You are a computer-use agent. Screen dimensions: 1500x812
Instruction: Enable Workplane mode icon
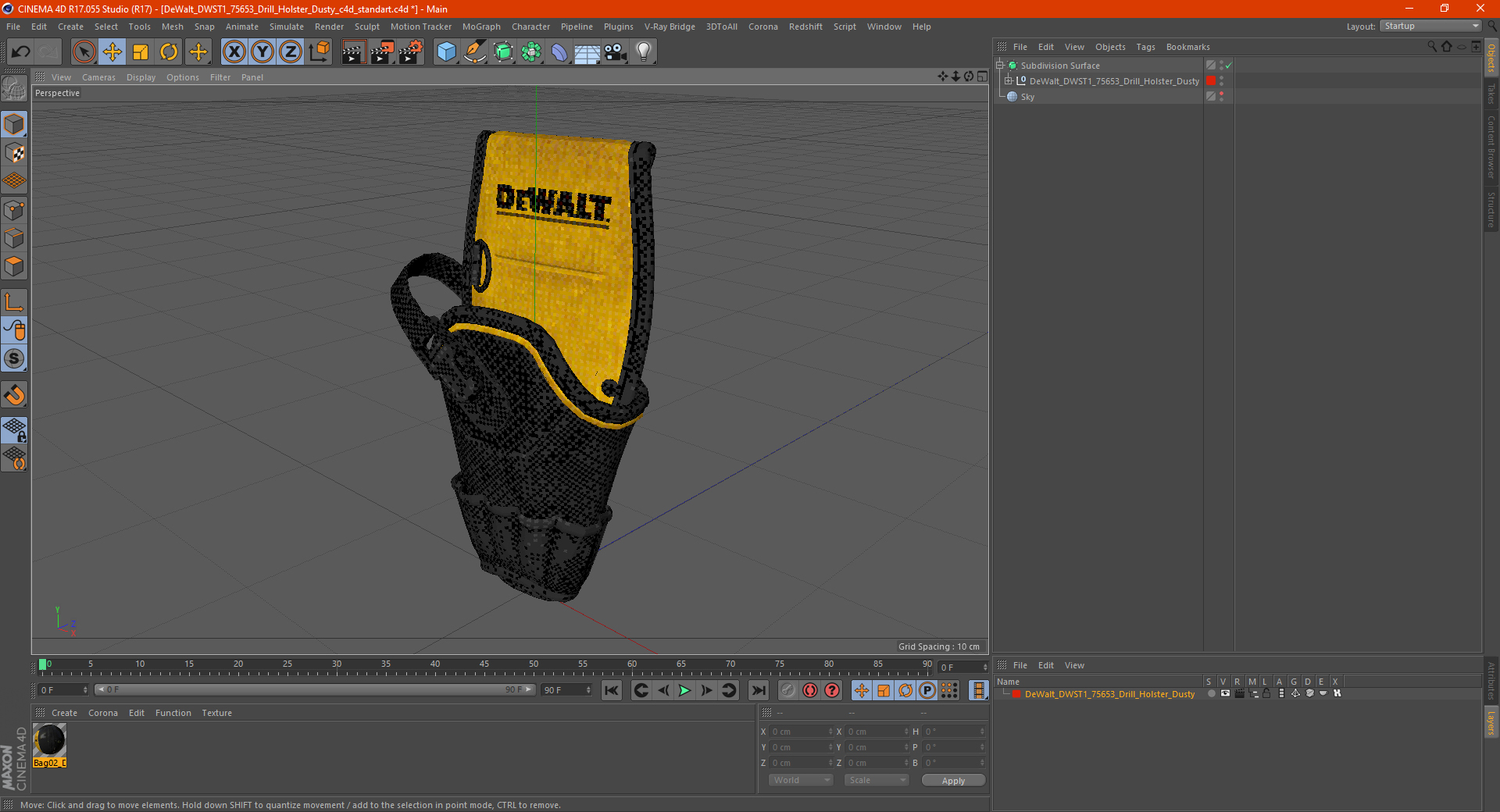(x=14, y=181)
